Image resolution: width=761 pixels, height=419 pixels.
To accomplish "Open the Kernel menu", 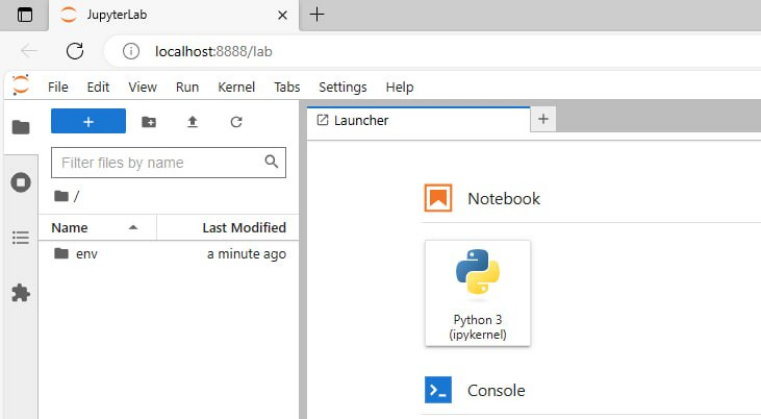I will (236, 87).
